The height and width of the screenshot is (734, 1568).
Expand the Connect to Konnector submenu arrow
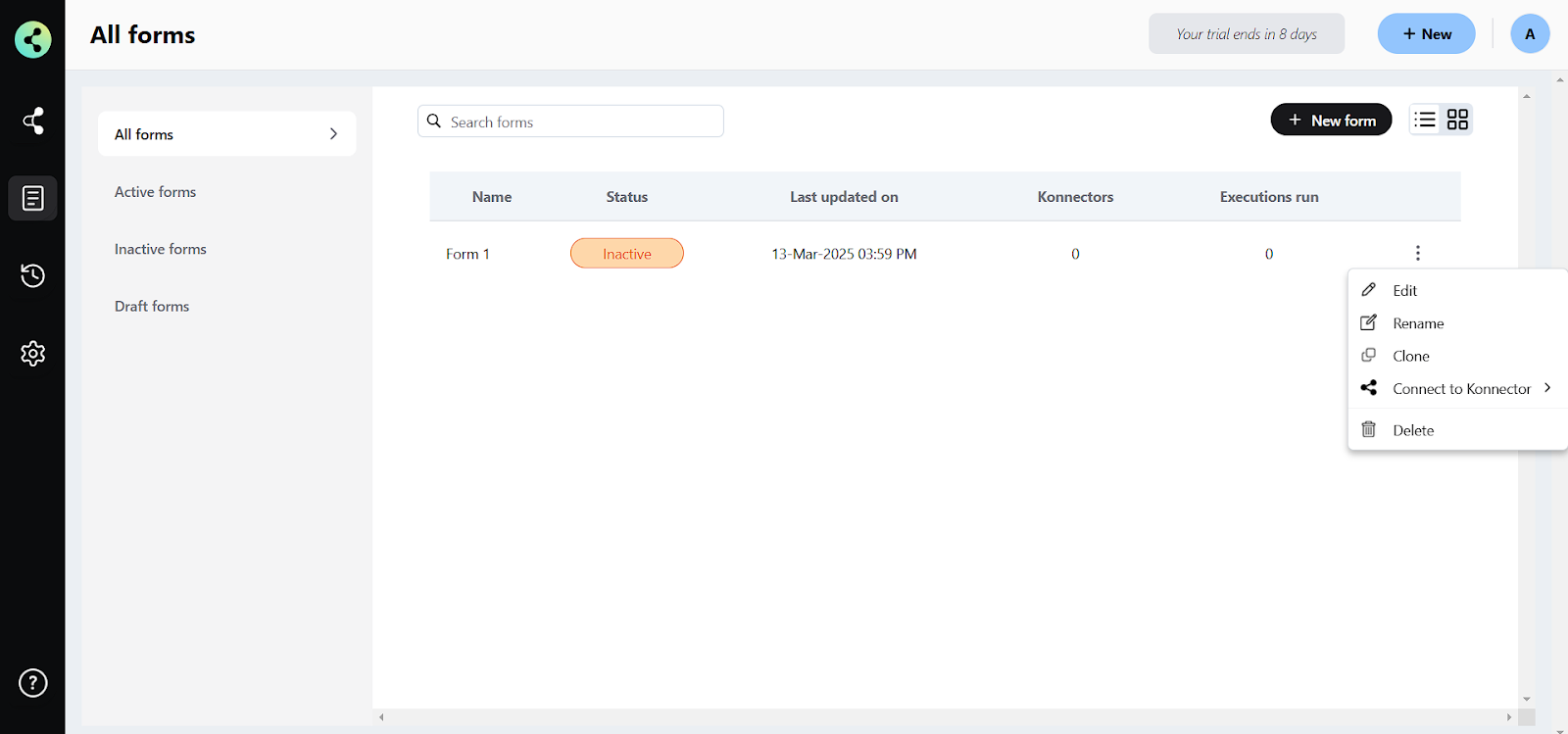(x=1547, y=388)
